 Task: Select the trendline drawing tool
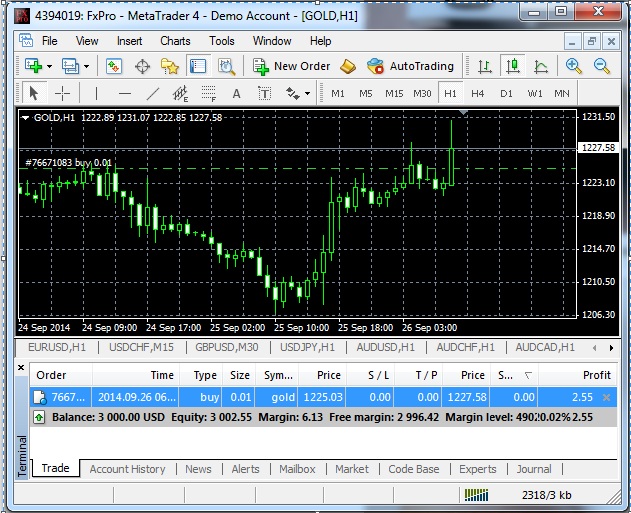(152, 93)
